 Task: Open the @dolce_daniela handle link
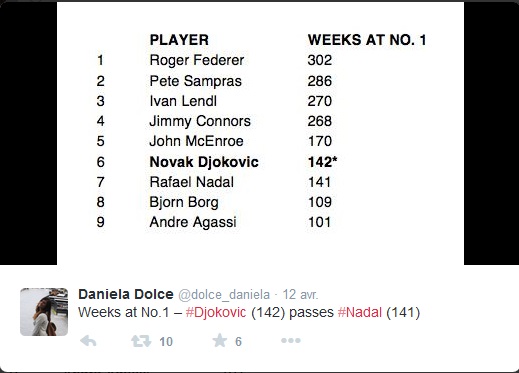(x=224, y=295)
